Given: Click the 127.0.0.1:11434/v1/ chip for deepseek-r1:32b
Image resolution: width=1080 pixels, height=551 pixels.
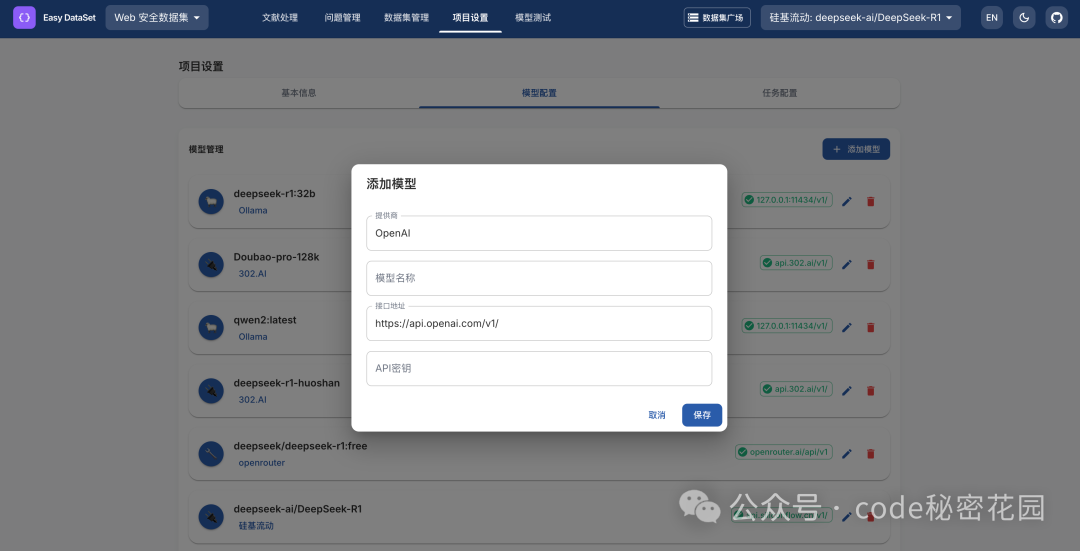Looking at the screenshot, I should [787, 200].
